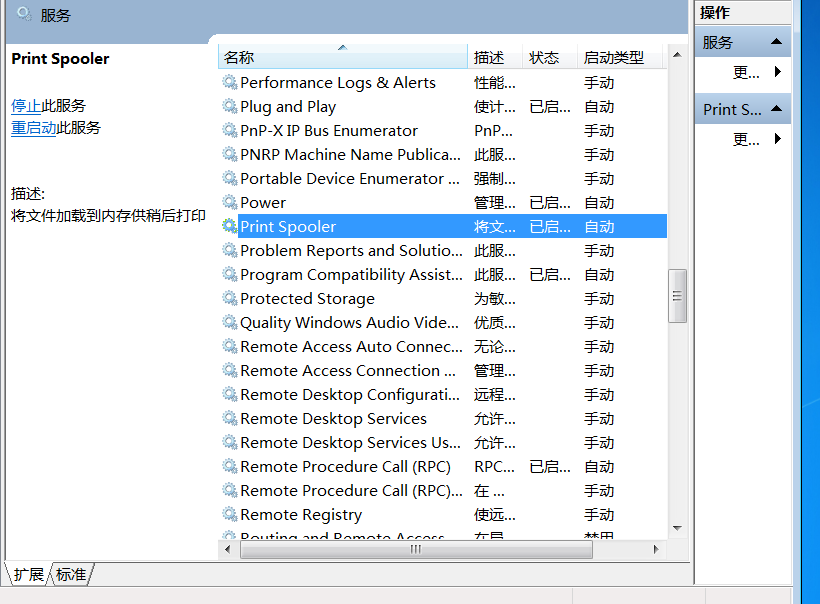This screenshot has height=604, width=820.
Task: Click the horizontal scrollbar thumb
Action: click(x=416, y=549)
